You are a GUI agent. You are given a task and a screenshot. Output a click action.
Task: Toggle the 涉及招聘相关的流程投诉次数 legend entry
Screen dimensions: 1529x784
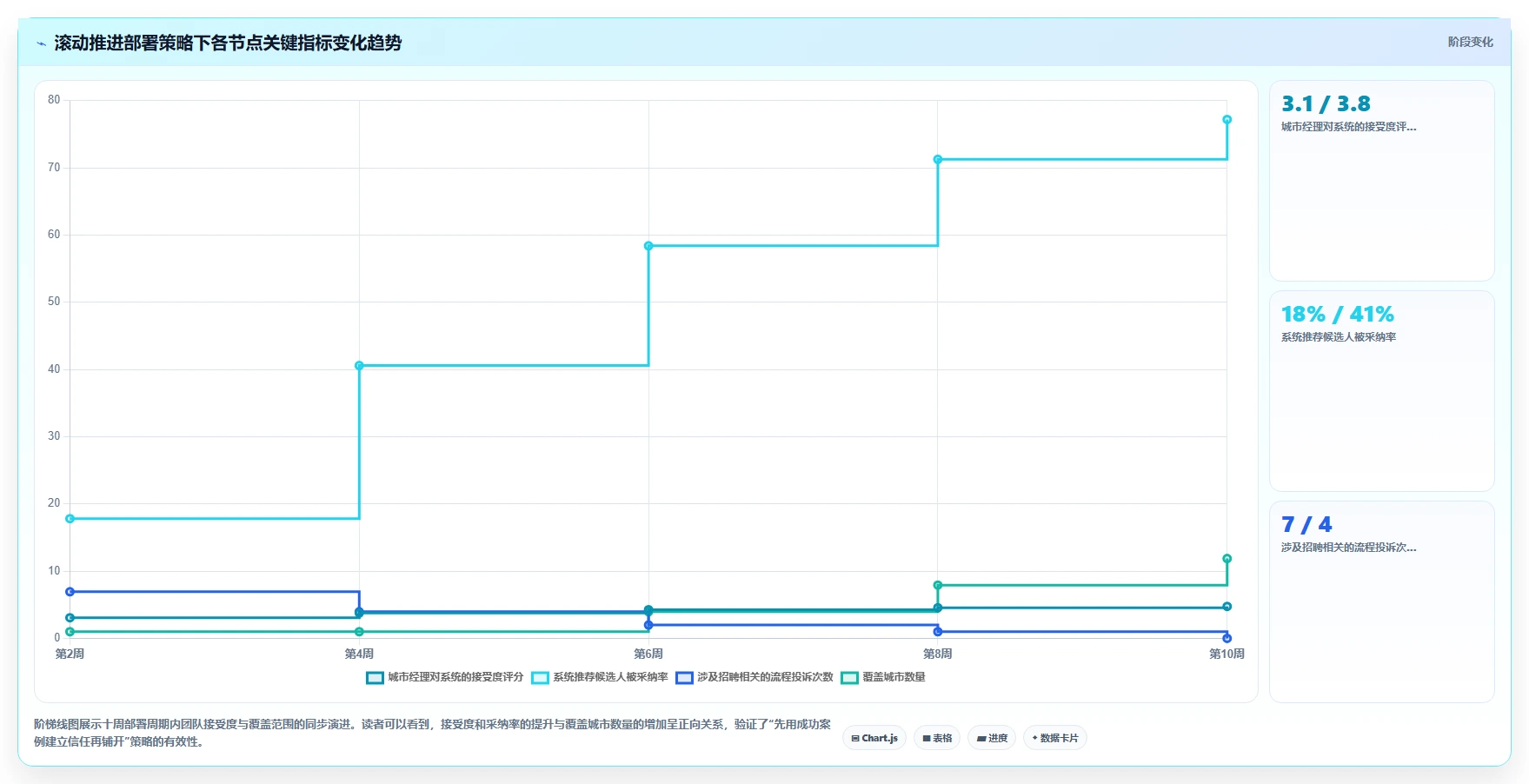755,677
